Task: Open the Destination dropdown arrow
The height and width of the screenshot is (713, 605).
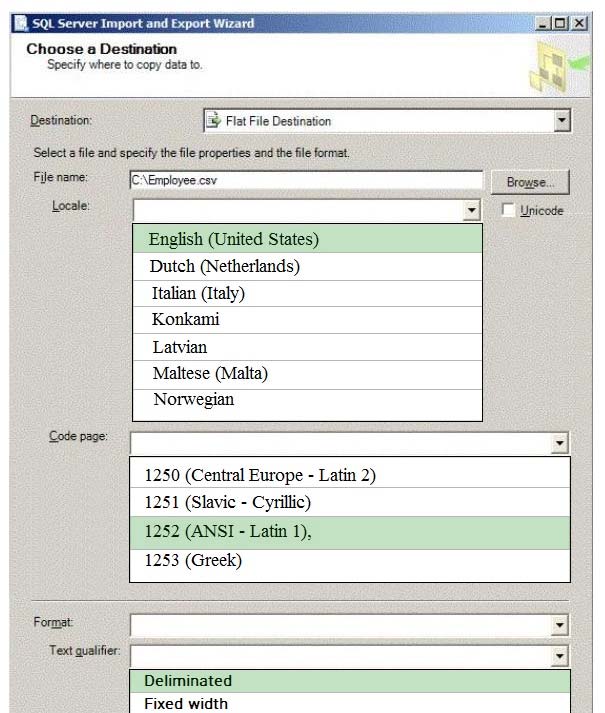Action: tap(562, 121)
